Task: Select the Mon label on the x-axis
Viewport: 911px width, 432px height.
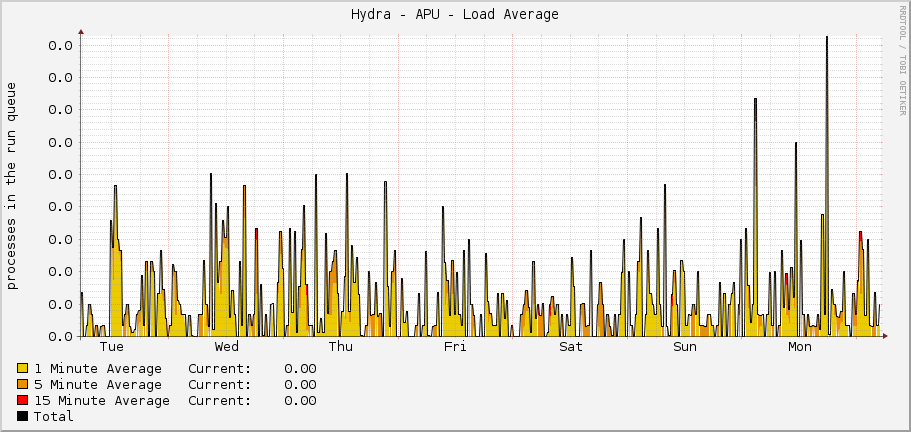Action: point(799,347)
